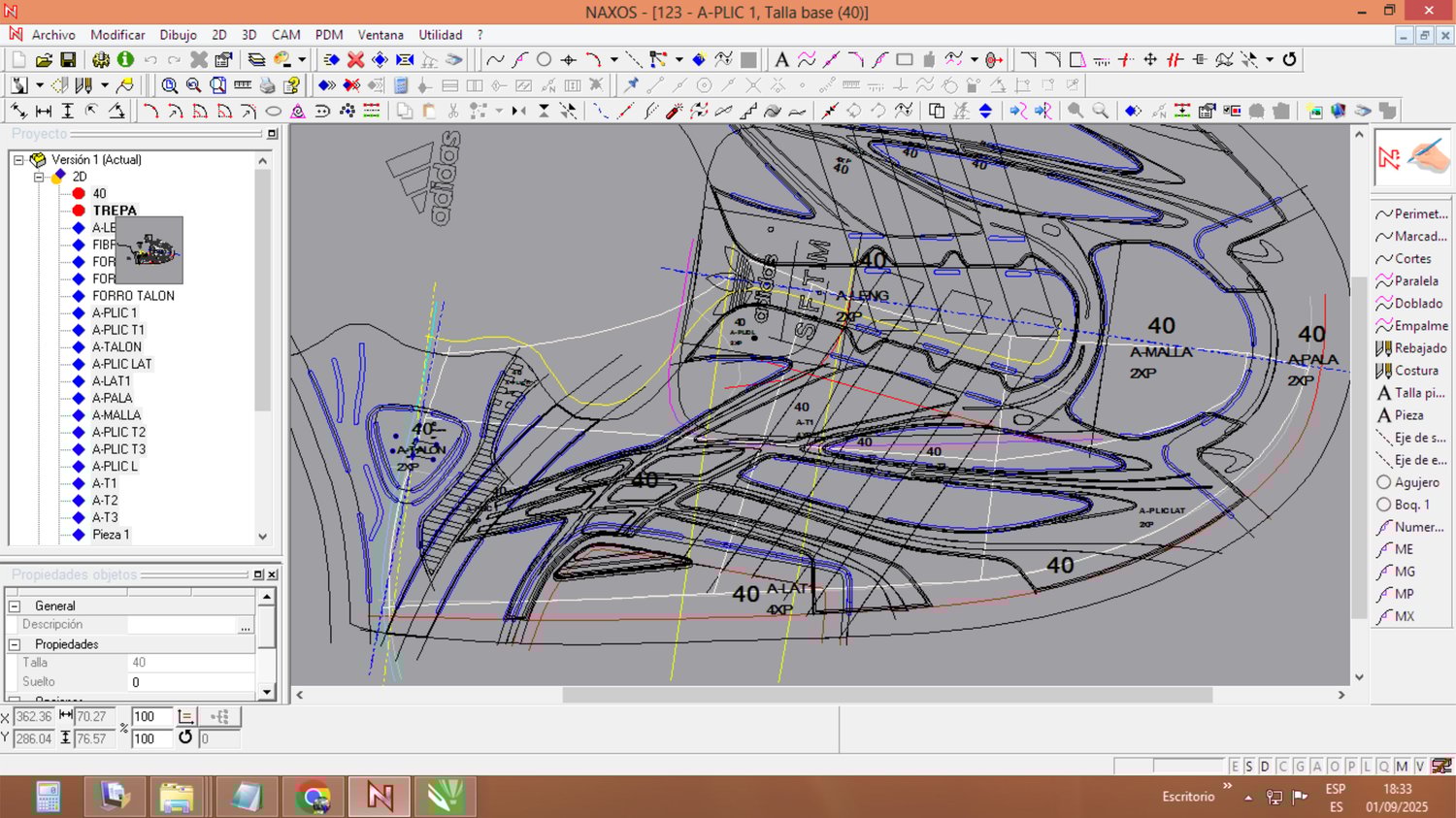Select the Costura line type
The height and width of the screenshot is (818, 1456).
click(x=1415, y=371)
